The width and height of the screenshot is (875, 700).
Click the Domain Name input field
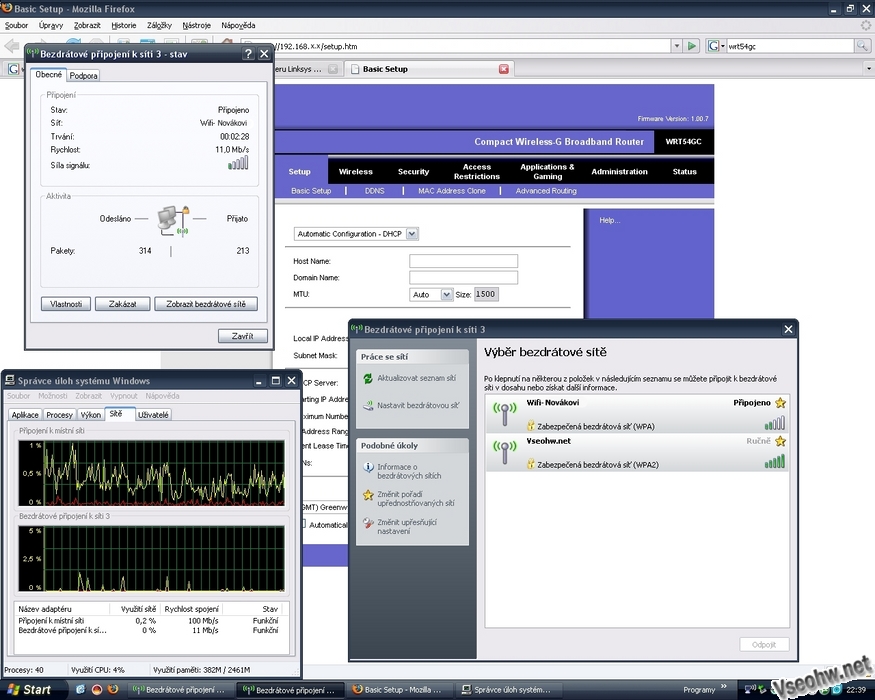point(463,277)
